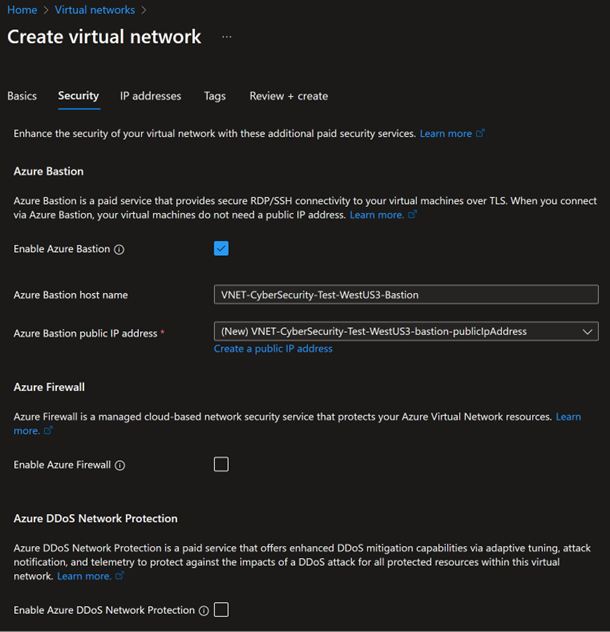The height and width of the screenshot is (632, 610).
Task: Go back to Virtual networks breadcrumb
Action: click(95, 10)
